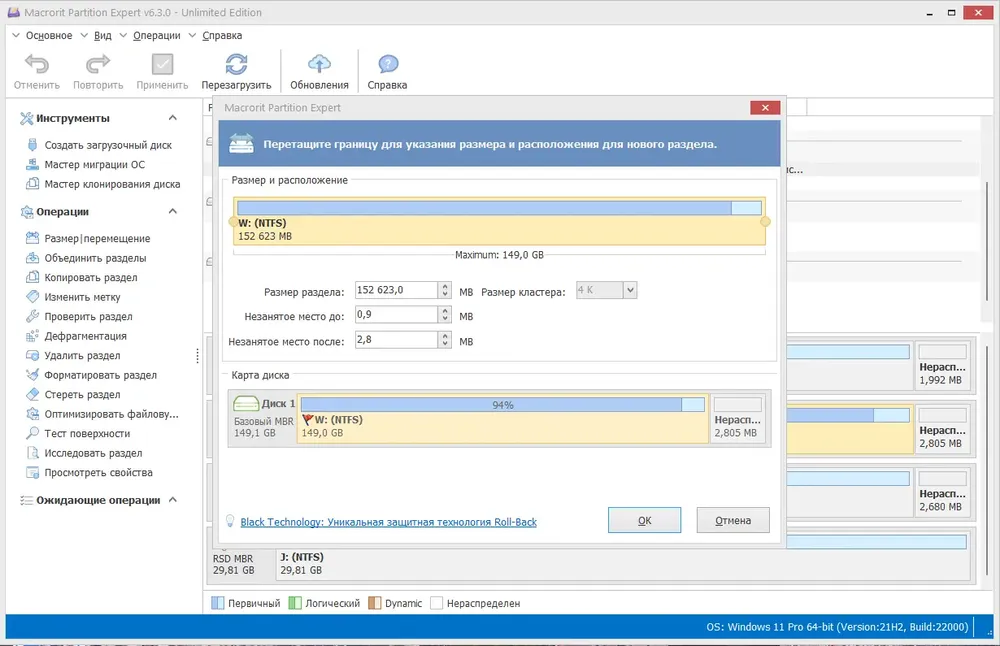
Task: Open the Black Technology Roll-Back link
Action: 388,522
